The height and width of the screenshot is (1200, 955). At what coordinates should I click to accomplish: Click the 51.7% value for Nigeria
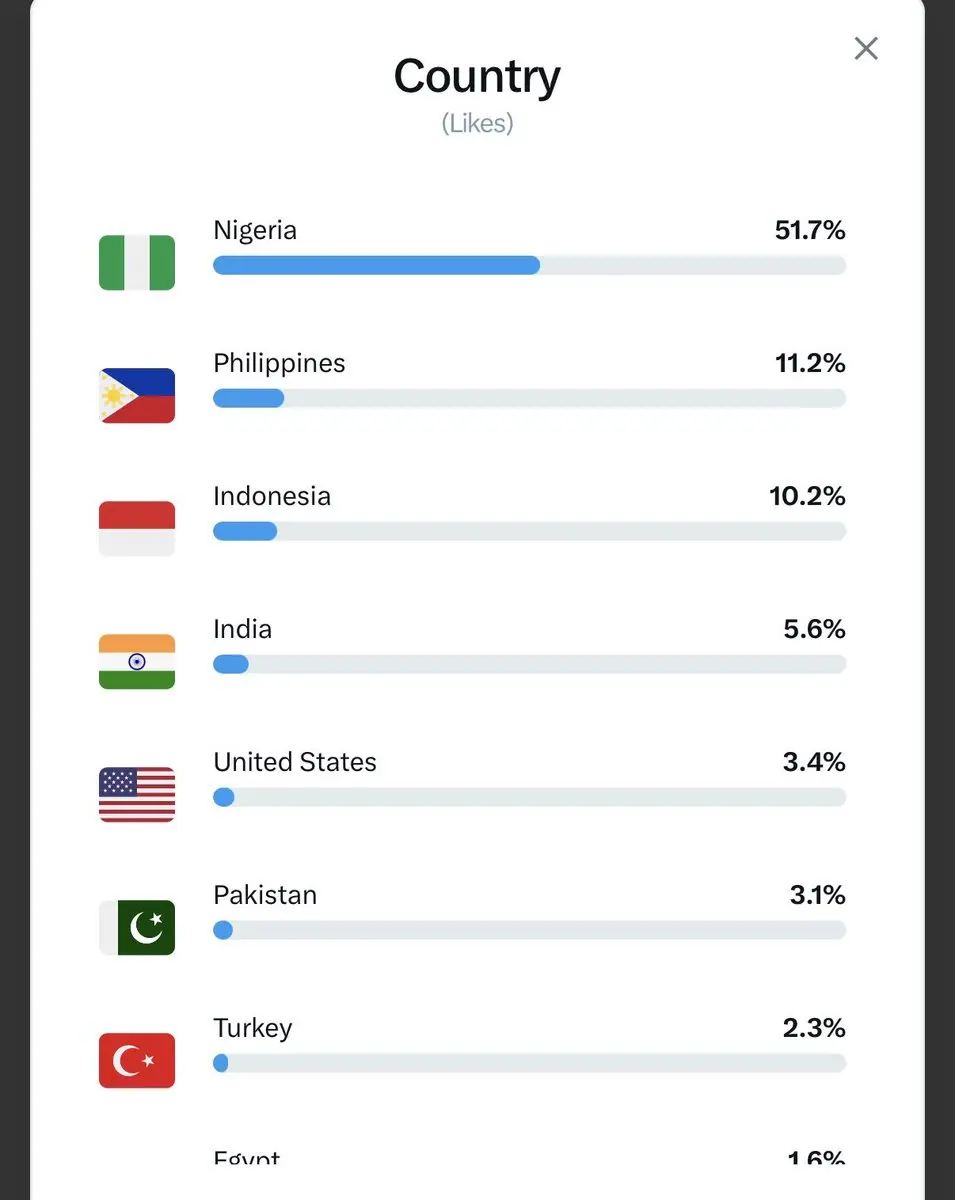pos(810,230)
